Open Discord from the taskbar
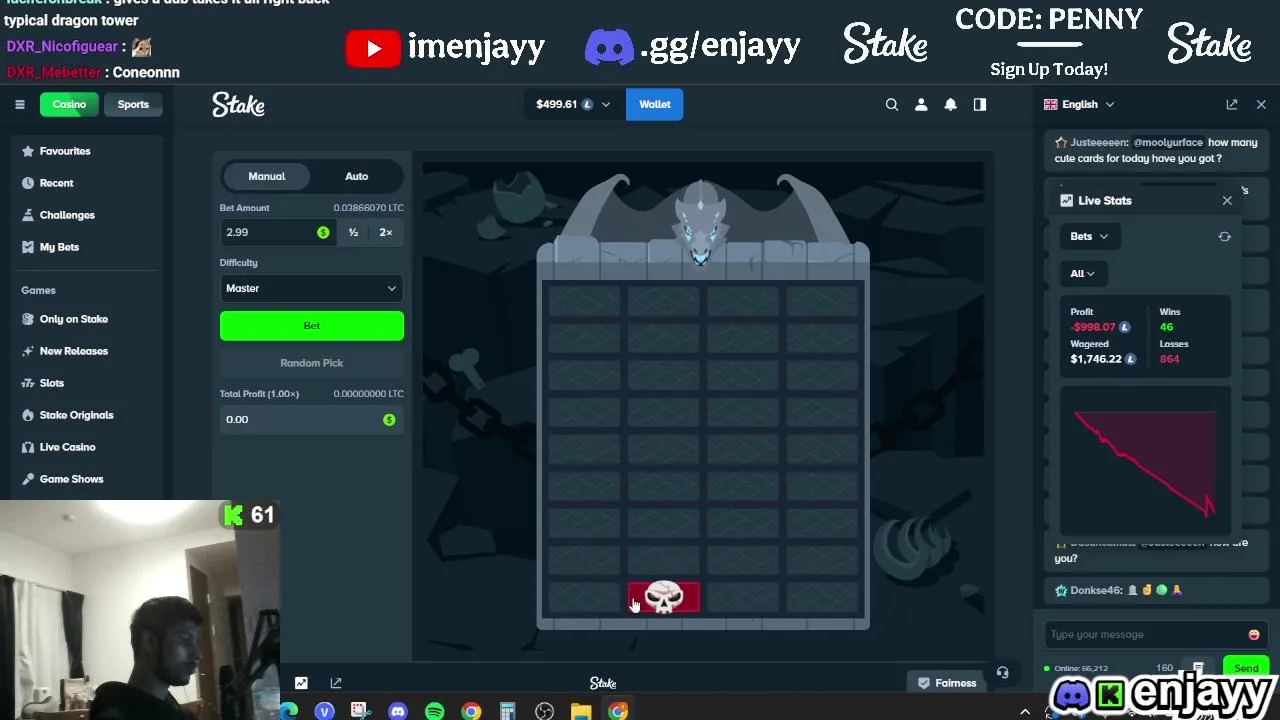The width and height of the screenshot is (1280, 720). pyautogui.click(x=398, y=711)
